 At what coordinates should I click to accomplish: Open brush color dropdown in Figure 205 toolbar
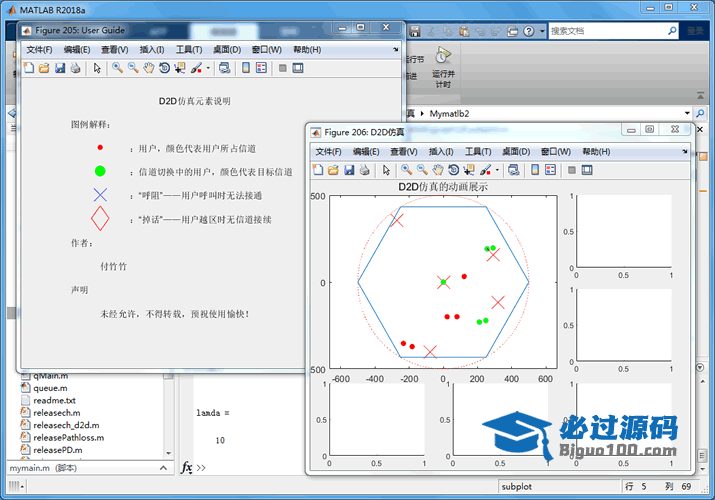point(208,68)
